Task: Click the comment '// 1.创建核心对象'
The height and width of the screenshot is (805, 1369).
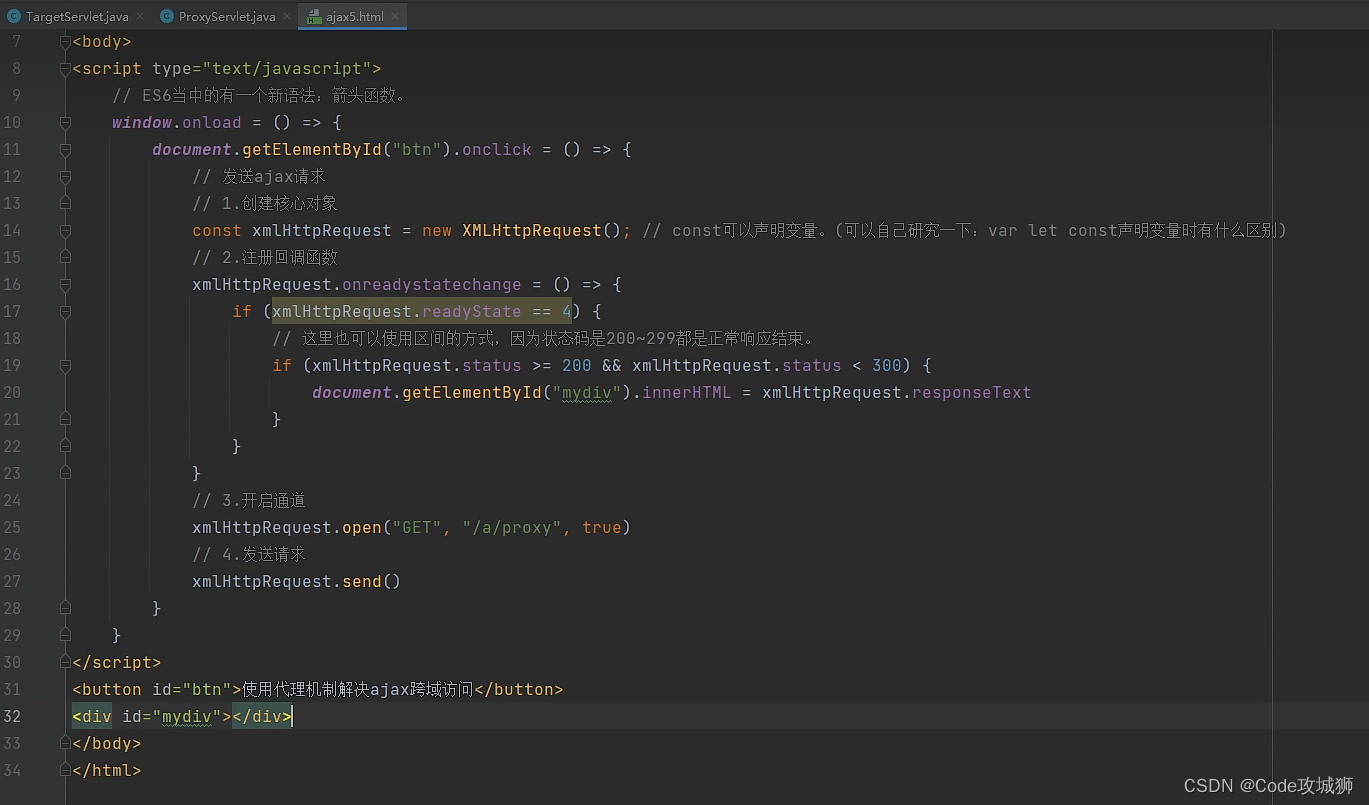Action: tap(265, 204)
